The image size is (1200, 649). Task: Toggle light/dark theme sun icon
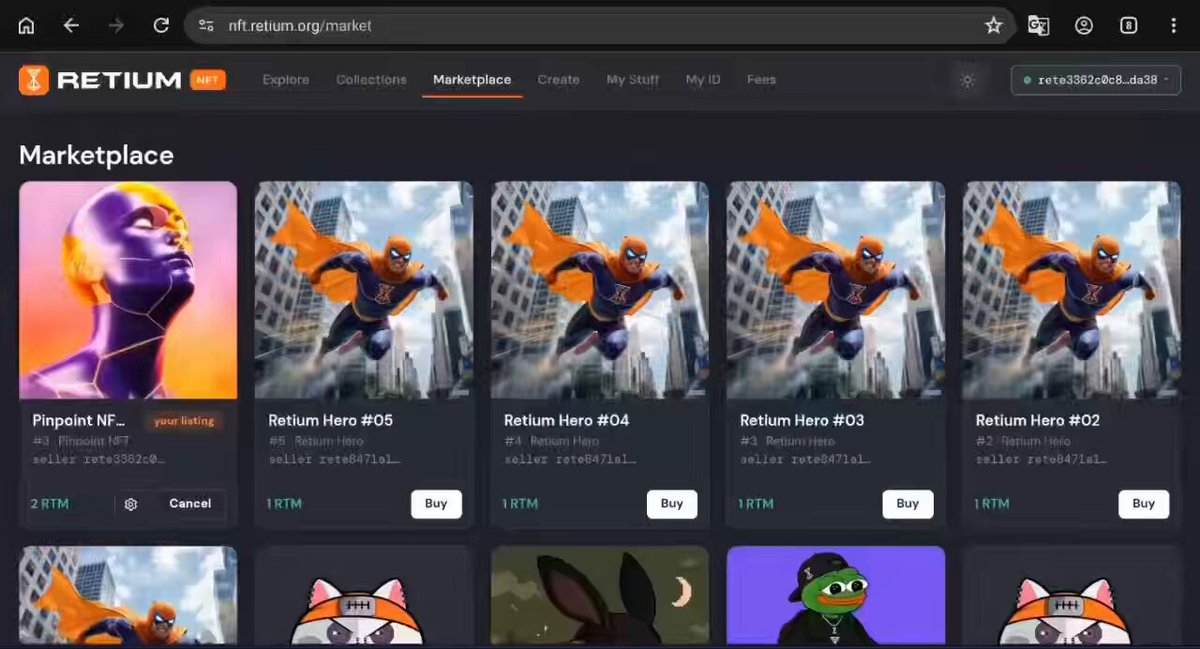pyautogui.click(x=967, y=80)
